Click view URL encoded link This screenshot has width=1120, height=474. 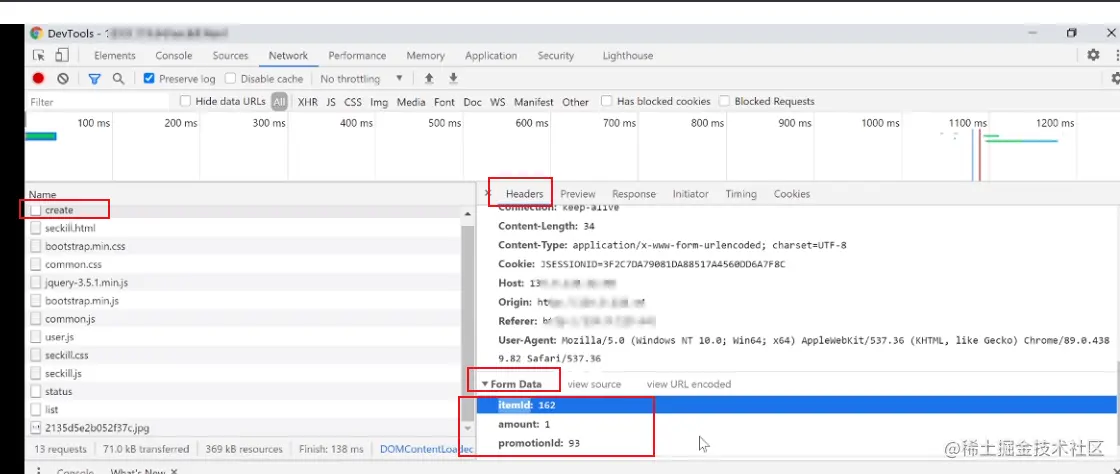click(x=689, y=384)
